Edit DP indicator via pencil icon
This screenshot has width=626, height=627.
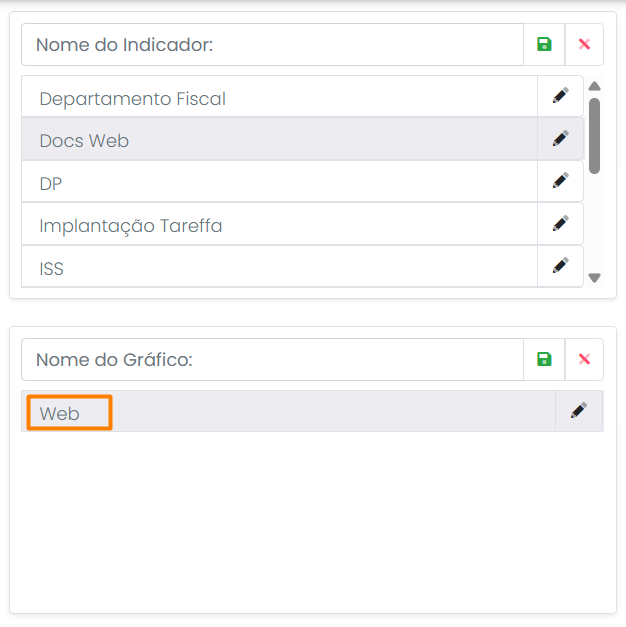tap(560, 181)
